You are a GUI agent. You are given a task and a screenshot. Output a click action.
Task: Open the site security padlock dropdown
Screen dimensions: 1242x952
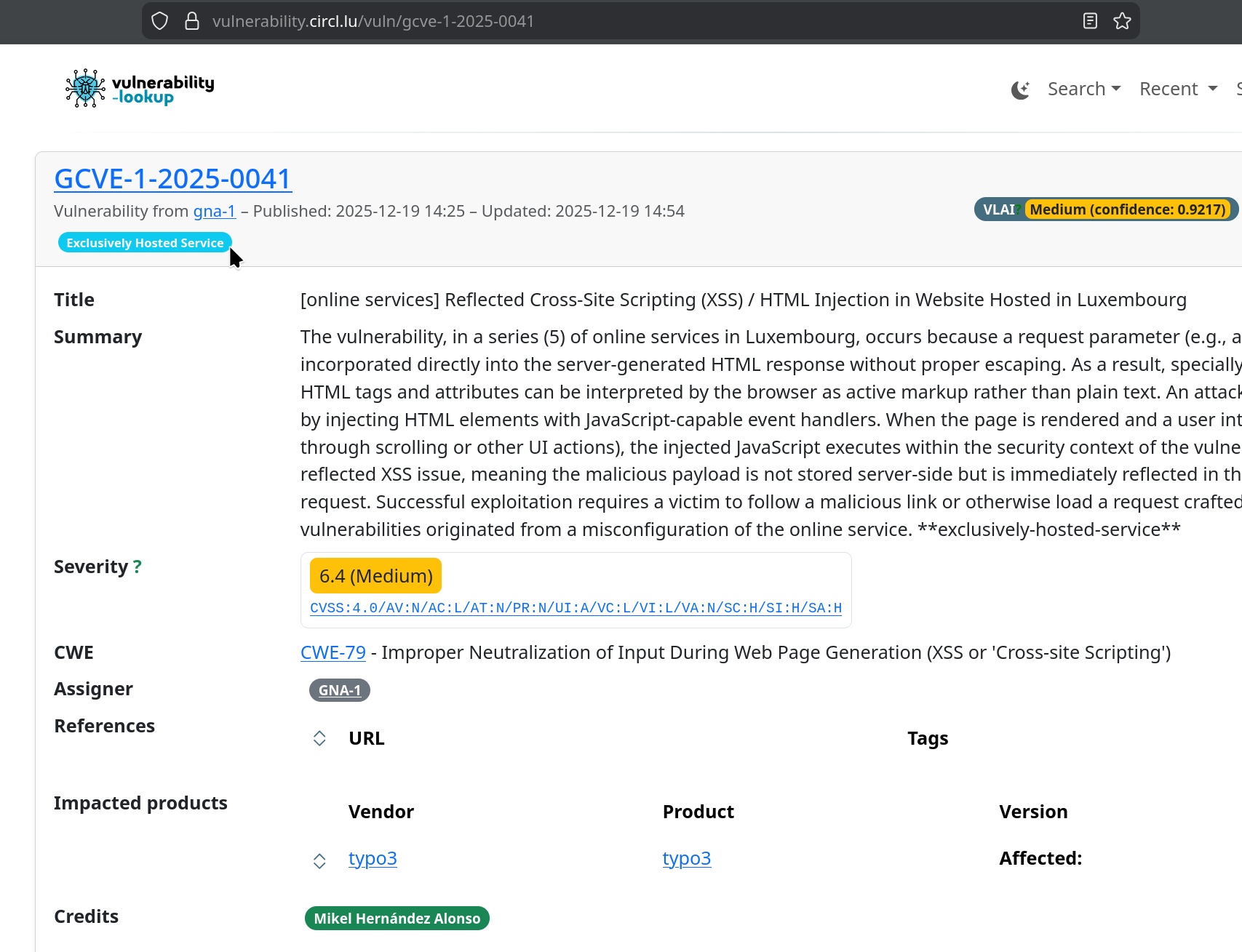191,21
